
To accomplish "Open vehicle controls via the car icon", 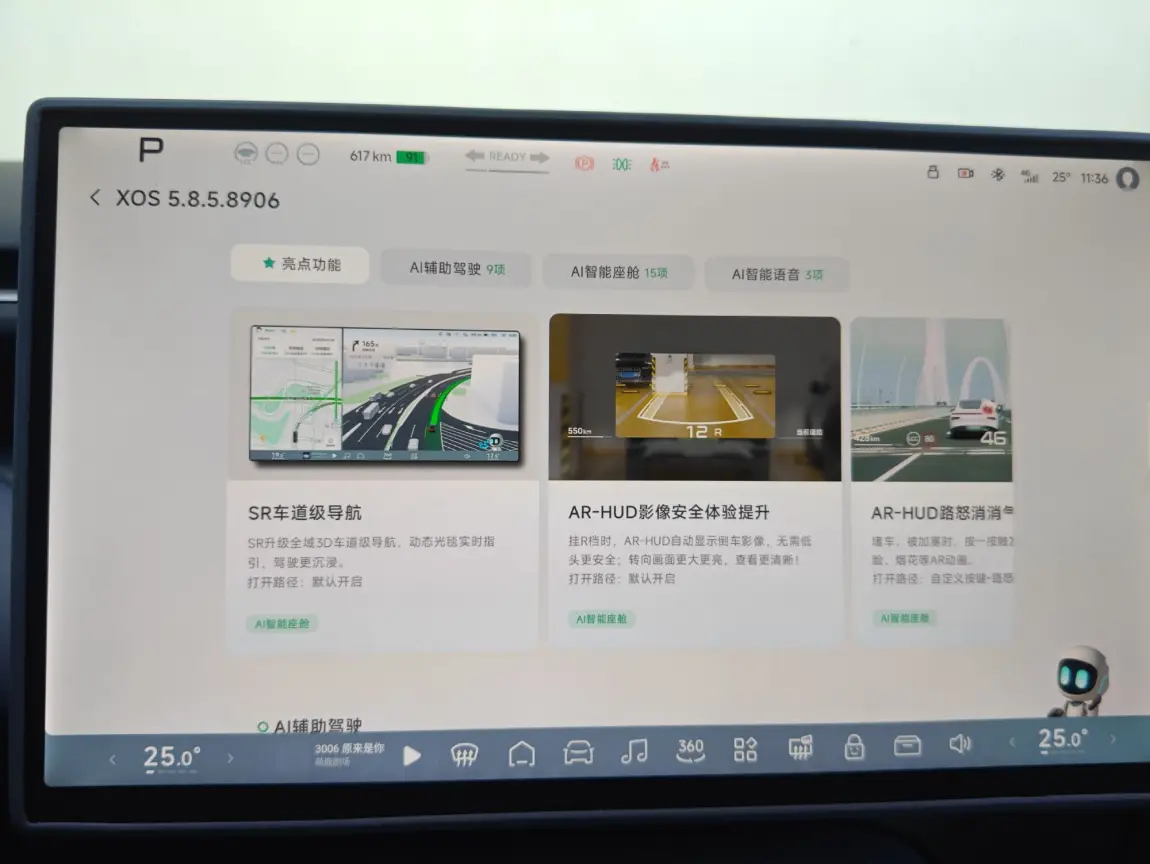I will tap(578, 753).
